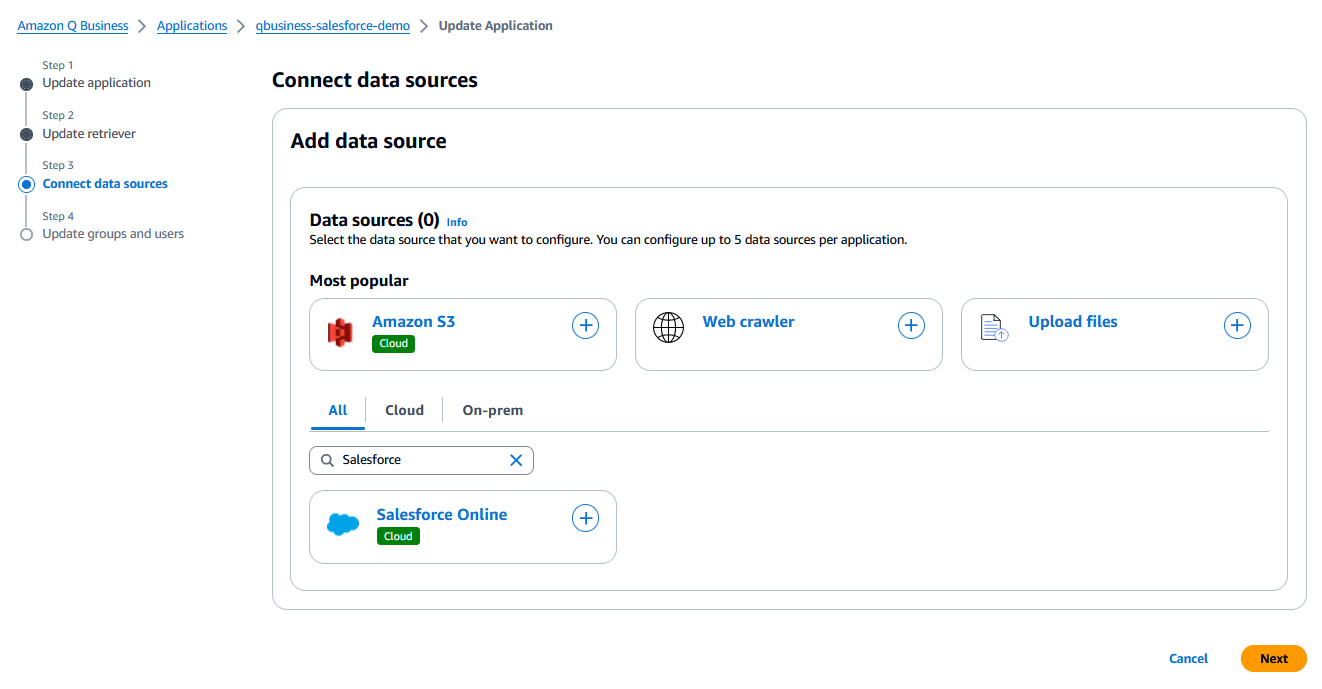Add Web crawler using its plus icon

[911, 325]
